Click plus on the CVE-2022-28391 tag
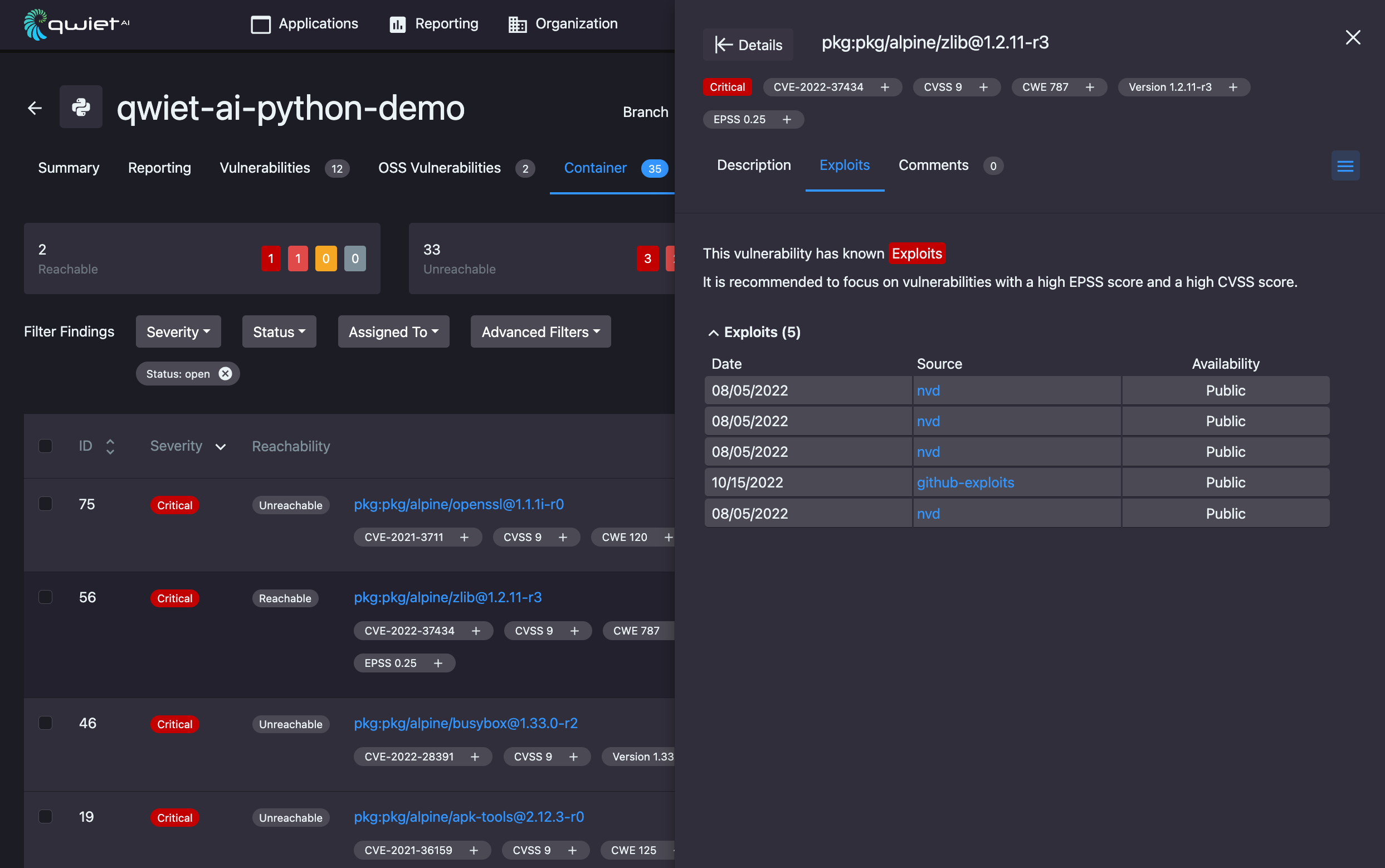 pyautogui.click(x=475, y=757)
